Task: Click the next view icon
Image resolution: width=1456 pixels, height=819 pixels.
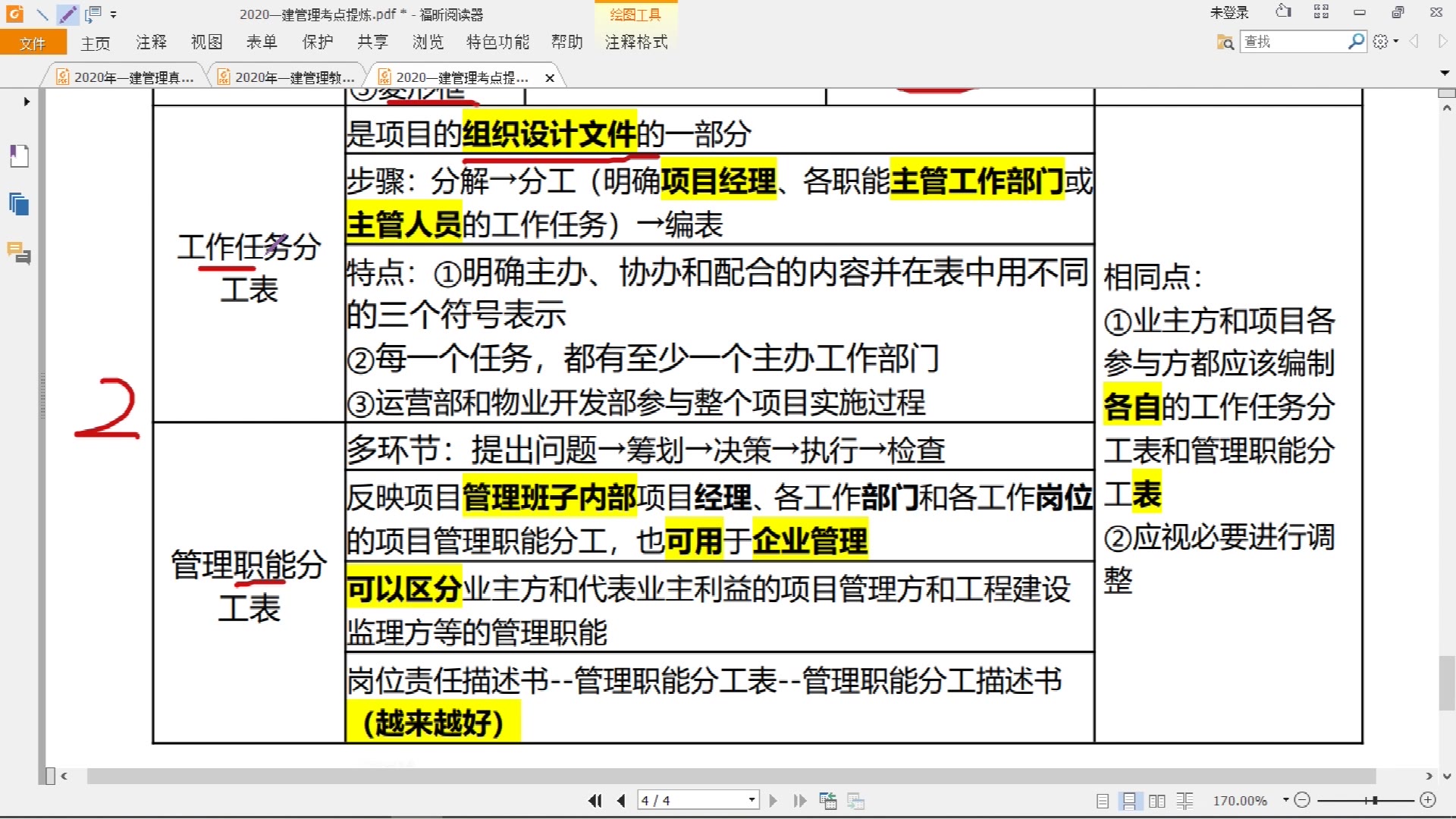Action: (856, 801)
